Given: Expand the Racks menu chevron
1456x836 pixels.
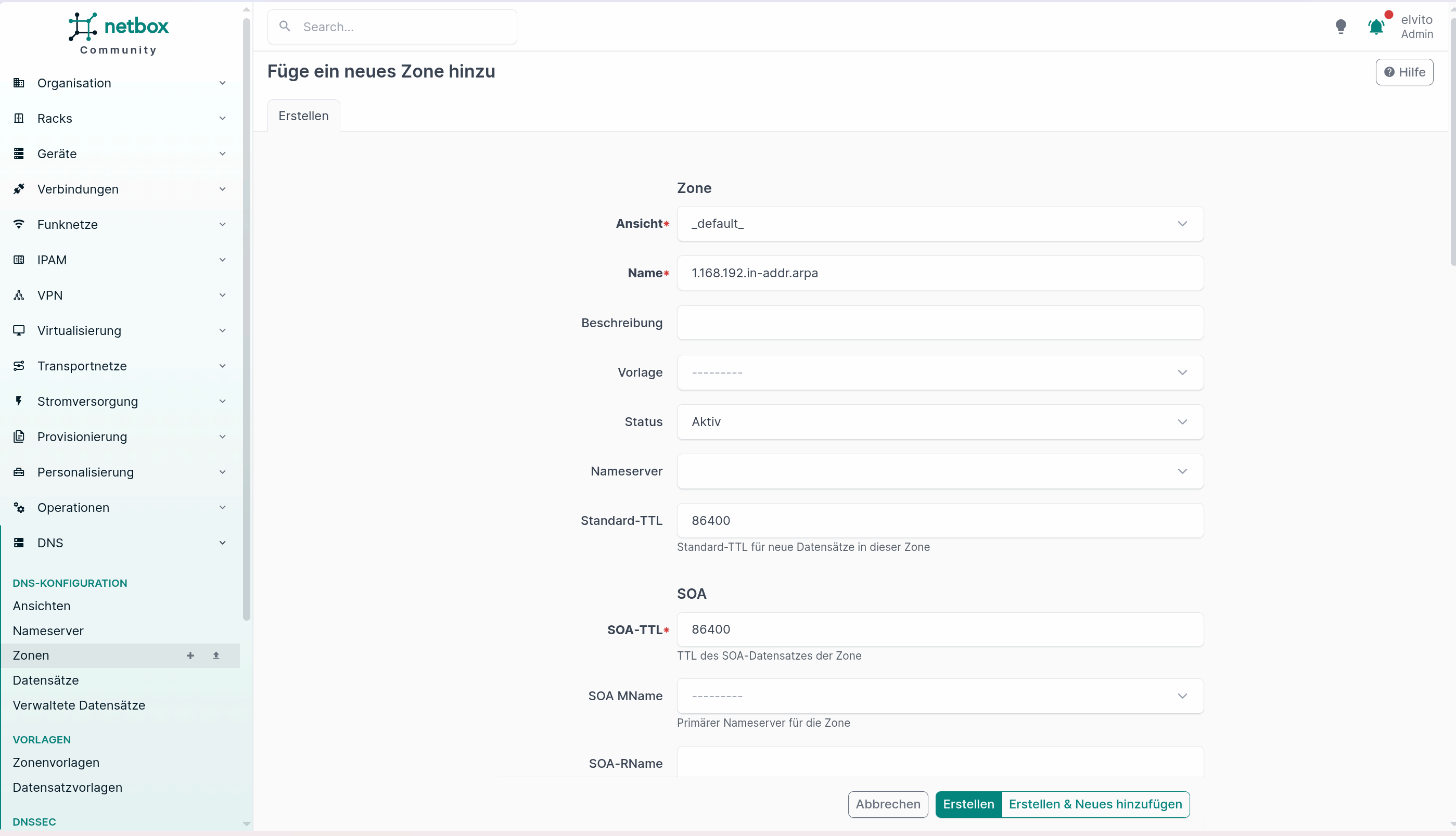Looking at the screenshot, I should pyautogui.click(x=222, y=118).
